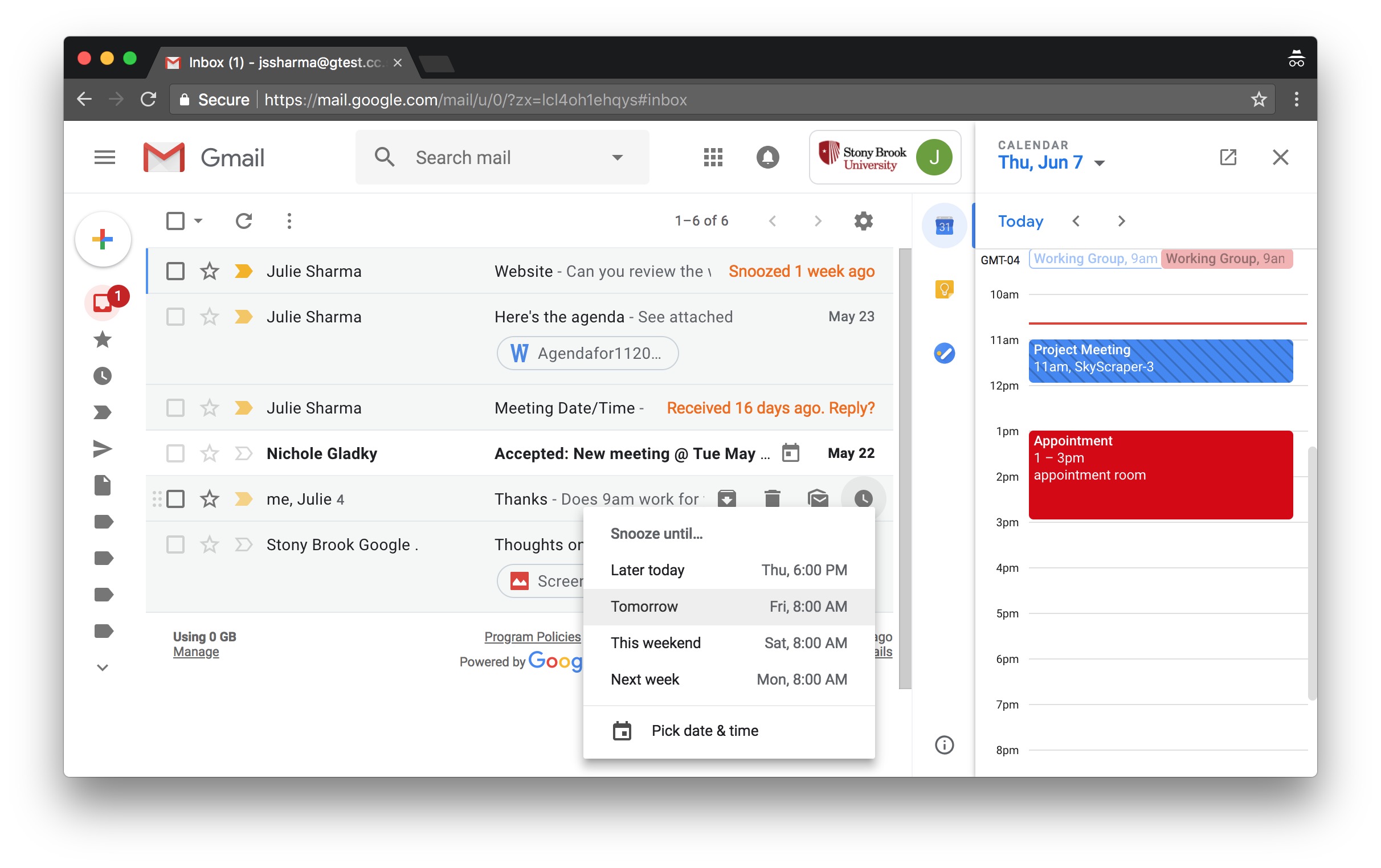This screenshot has height=868, width=1381.
Task: Click the sent mail icon
Action: [103, 447]
